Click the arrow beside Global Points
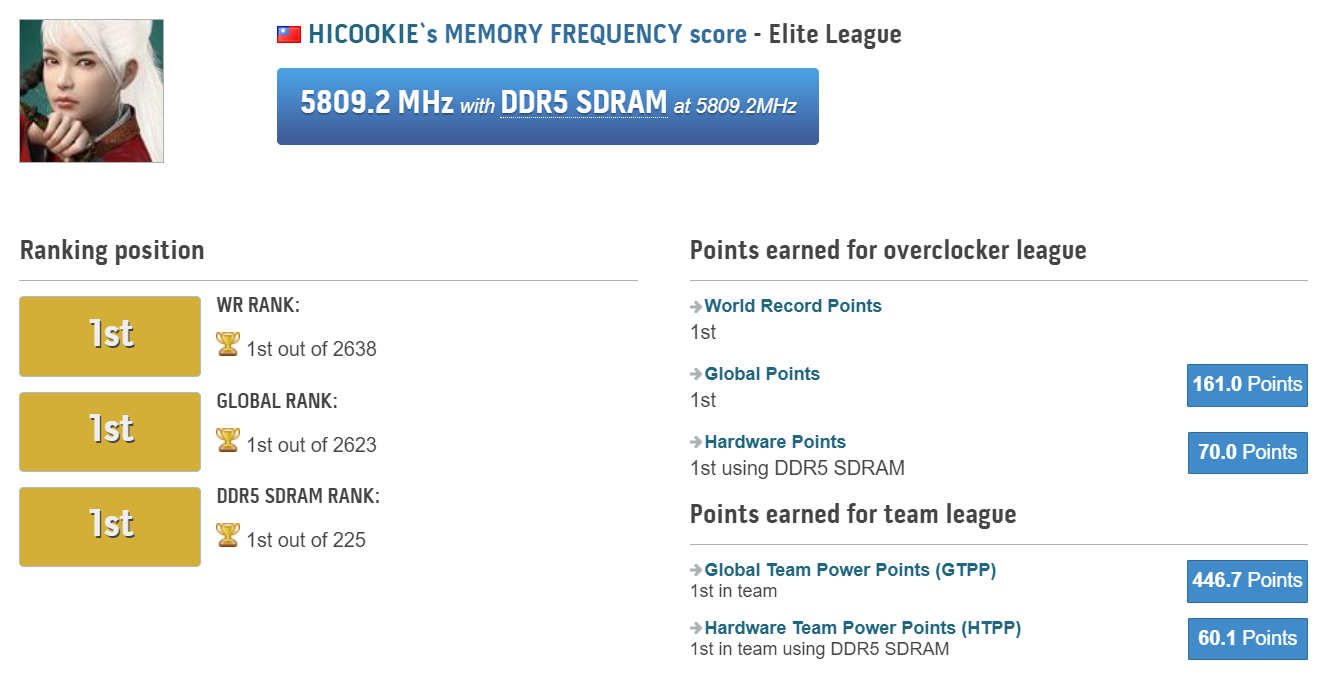Viewport: 1333px width, 688px height. pyautogui.click(x=696, y=375)
